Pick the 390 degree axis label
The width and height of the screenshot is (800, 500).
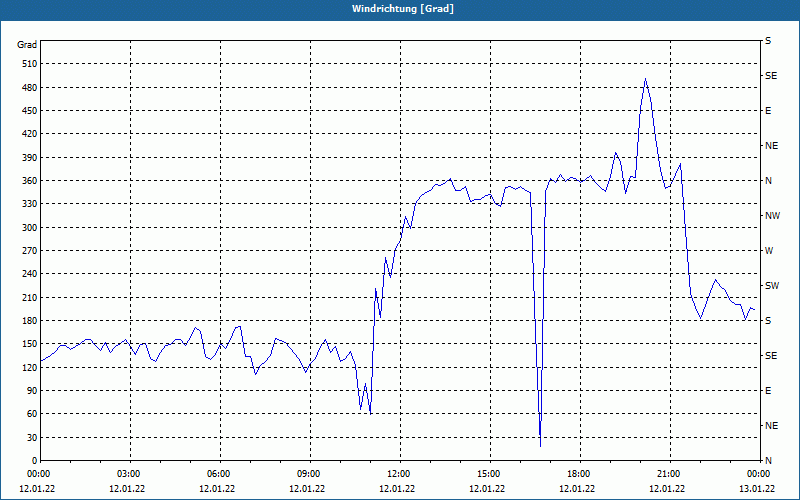pyautogui.click(x=30, y=158)
